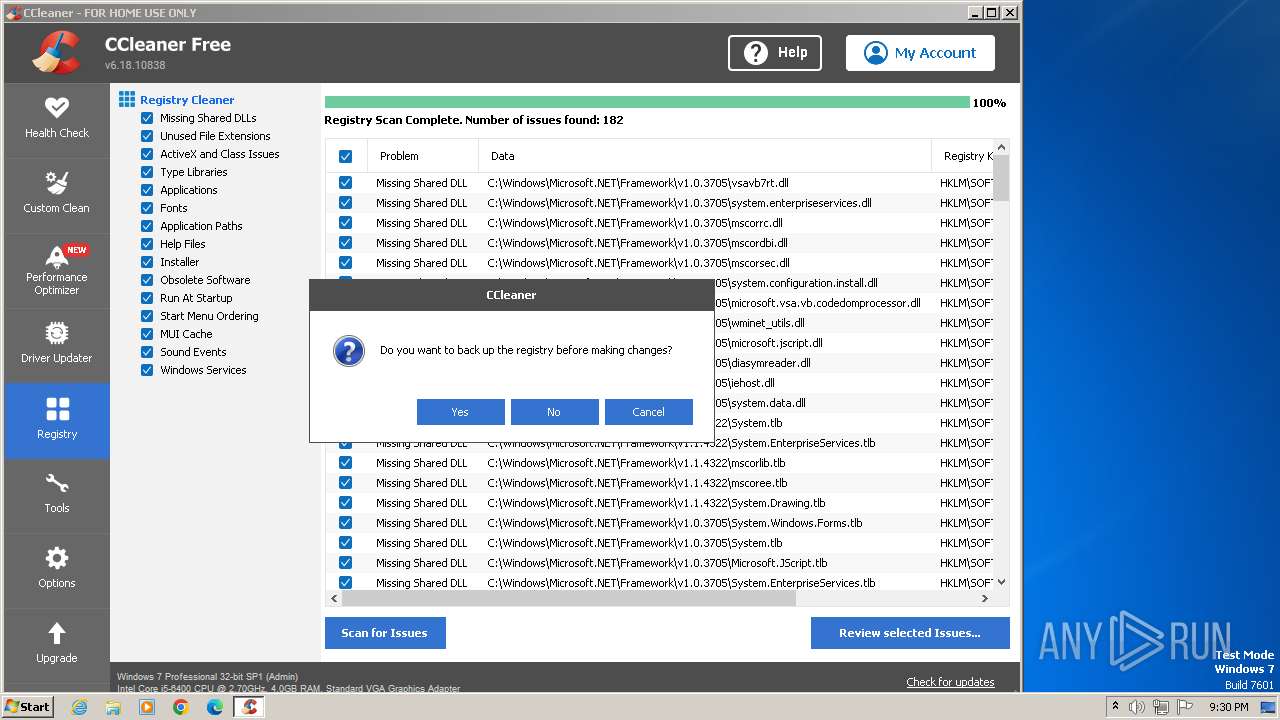Uncheck Obsolete Software option
The height and width of the screenshot is (720, 1280).
pyautogui.click(x=147, y=280)
